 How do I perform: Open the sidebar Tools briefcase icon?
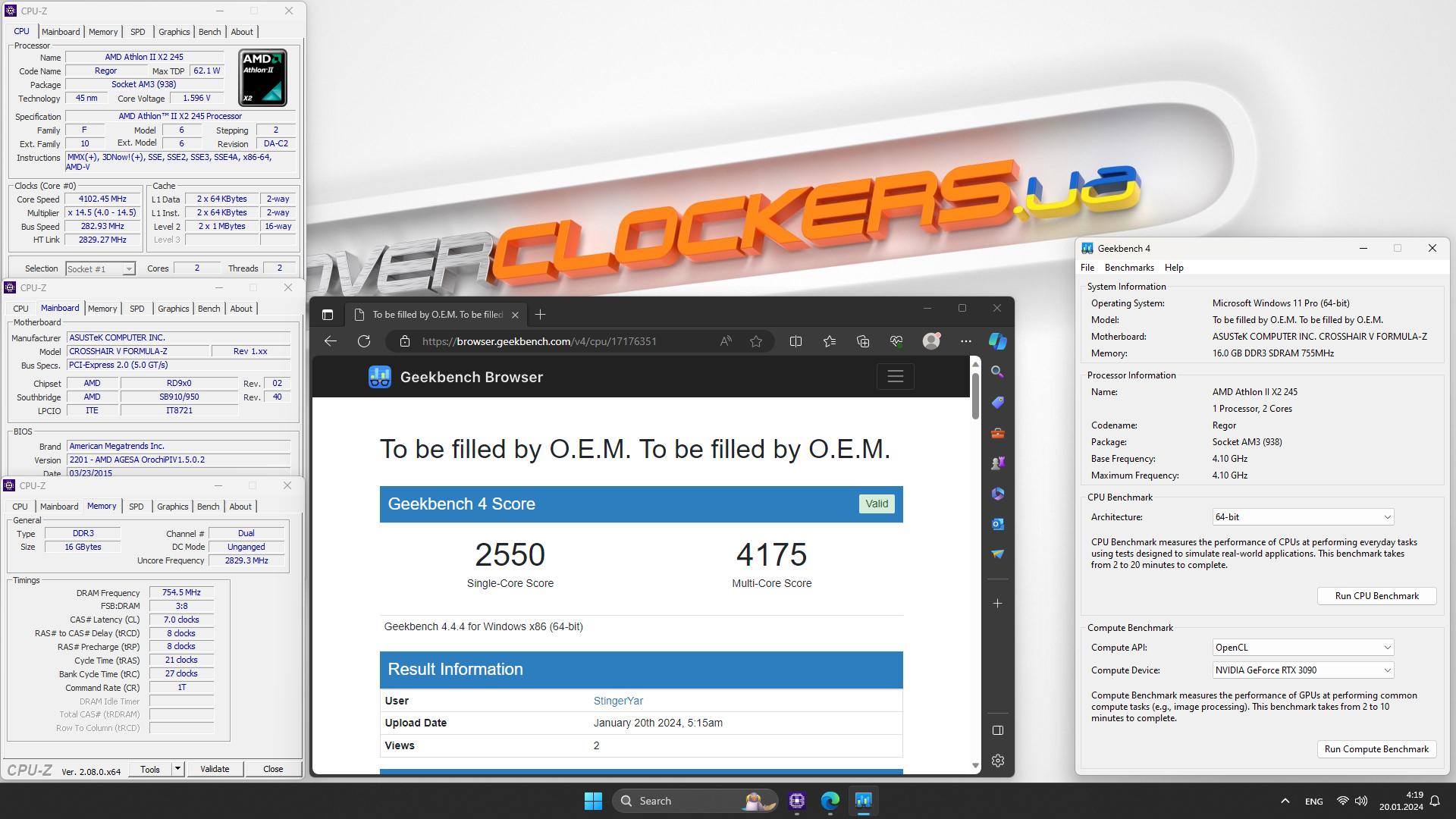(998, 433)
